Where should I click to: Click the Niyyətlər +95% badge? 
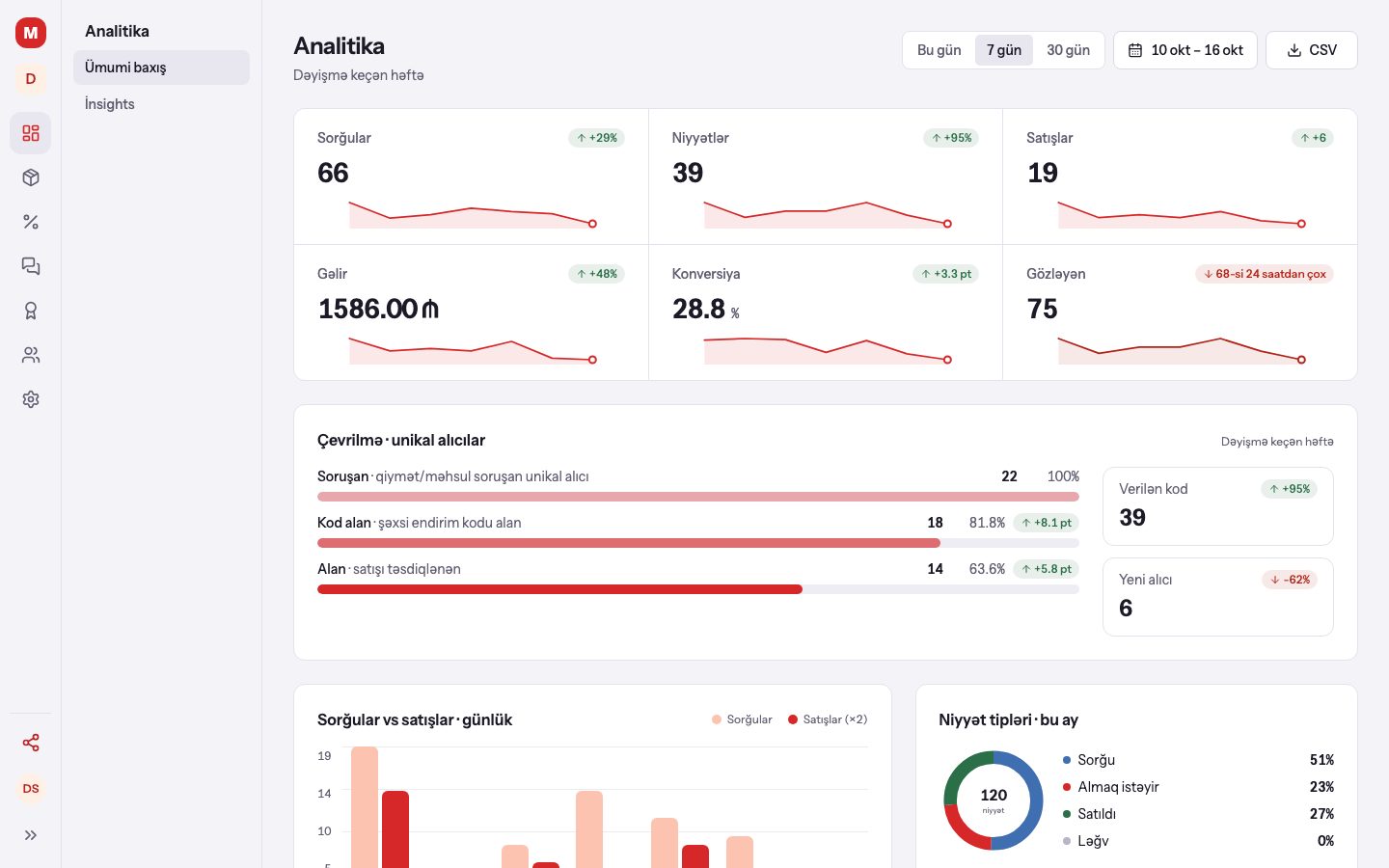click(x=951, y=138)
